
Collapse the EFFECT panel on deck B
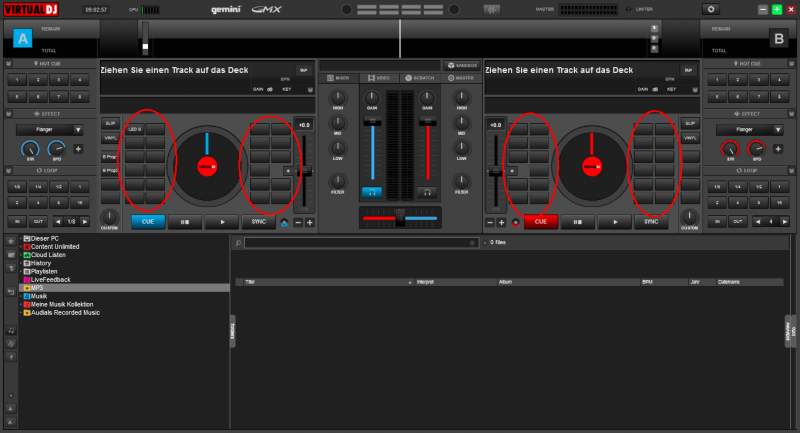coord(791,114)
